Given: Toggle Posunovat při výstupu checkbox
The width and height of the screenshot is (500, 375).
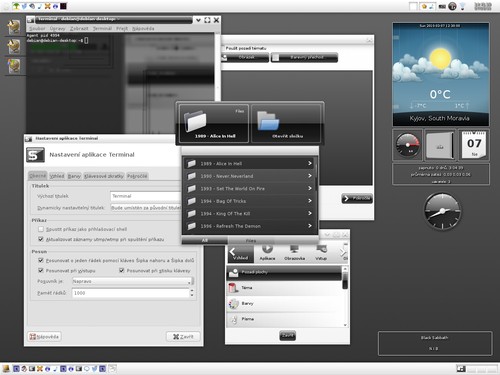Looking at the screenshot, I should 41,270.
